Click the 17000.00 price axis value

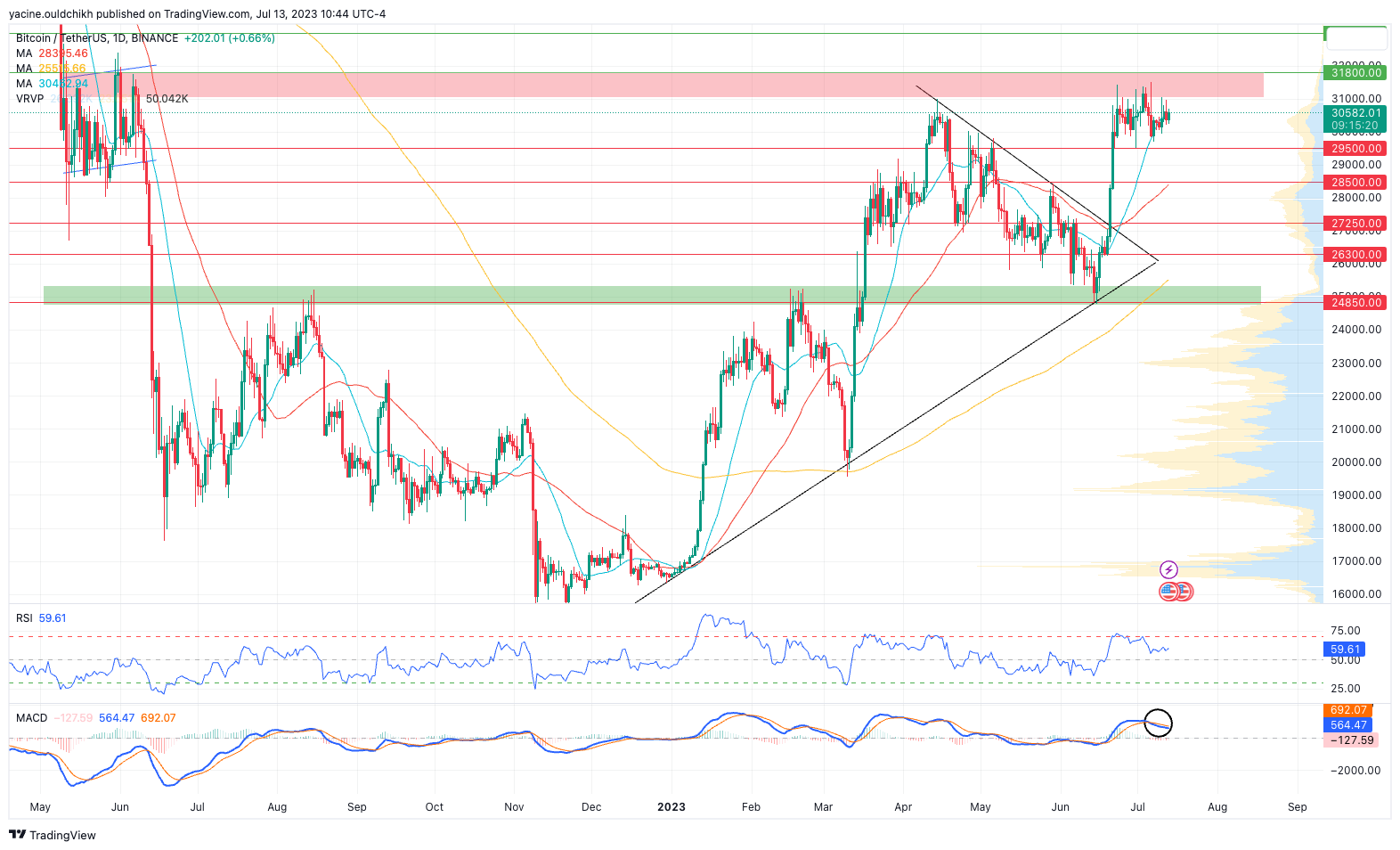coord(1356,561)
